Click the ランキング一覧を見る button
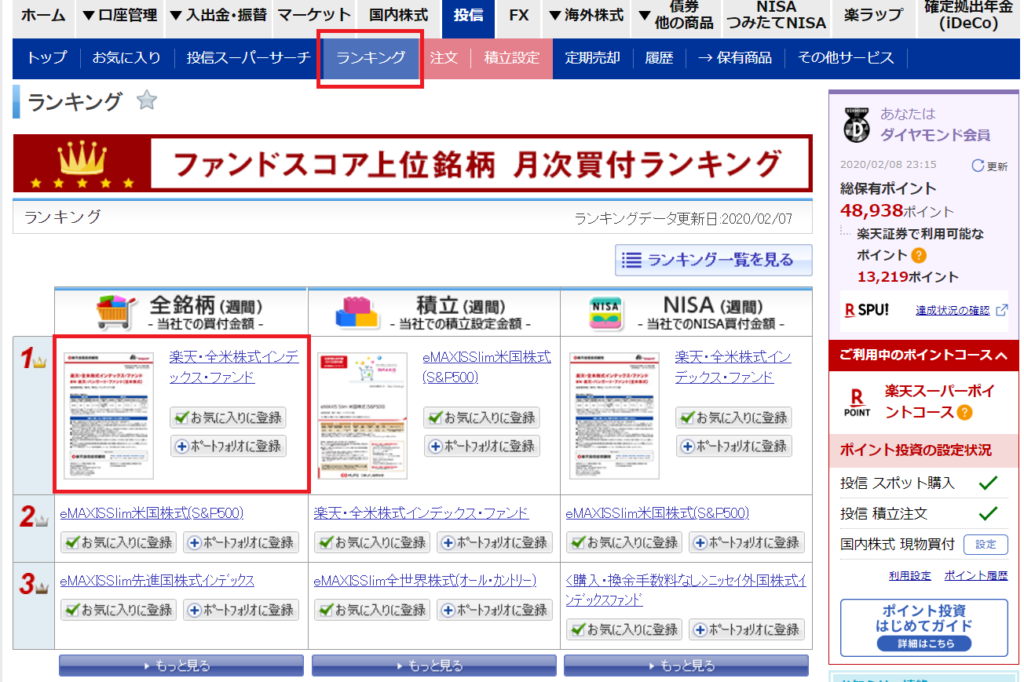The image size is (1024, 682). [713, 260]
